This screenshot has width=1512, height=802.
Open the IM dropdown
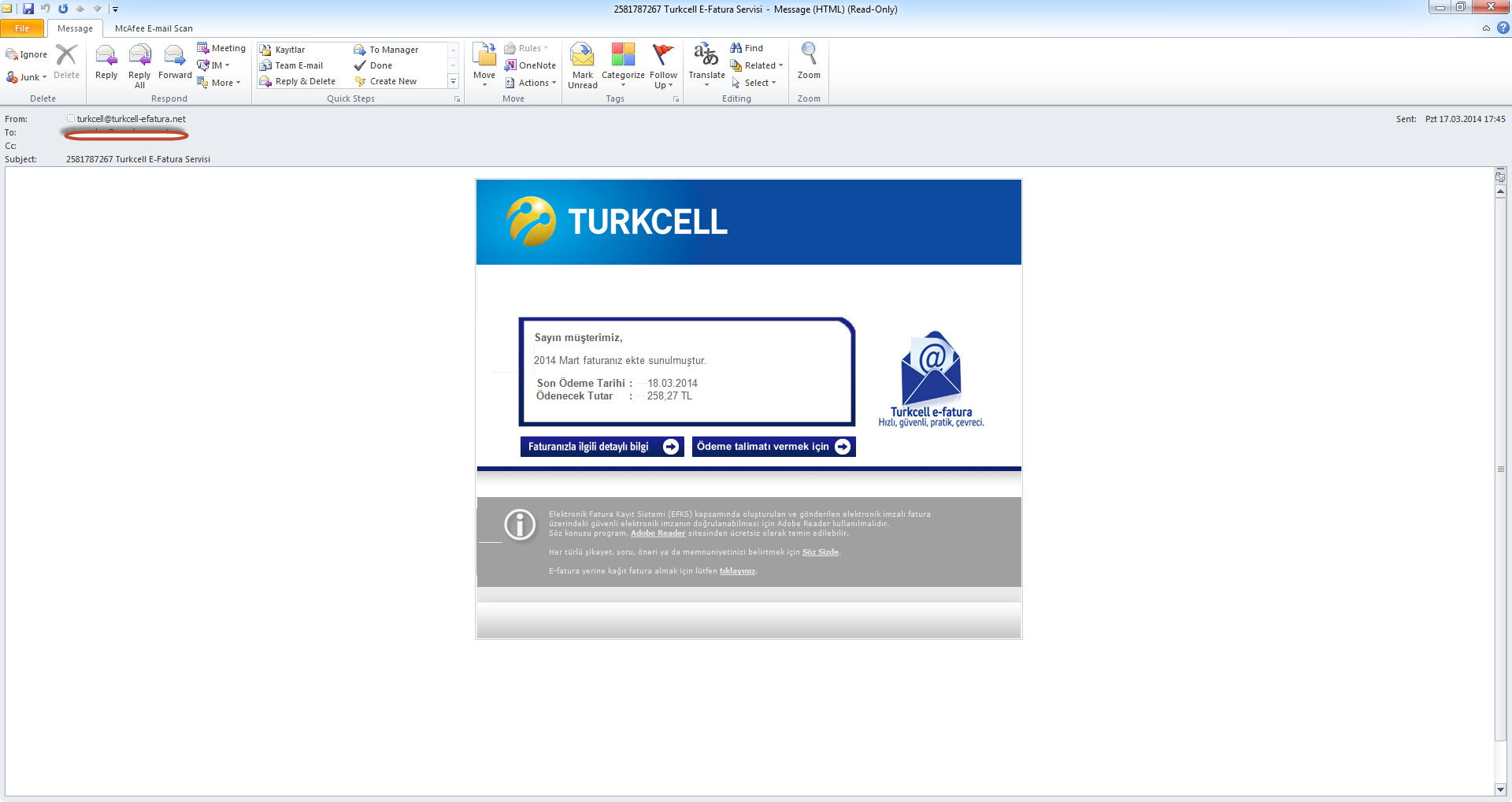coord(213,65)
